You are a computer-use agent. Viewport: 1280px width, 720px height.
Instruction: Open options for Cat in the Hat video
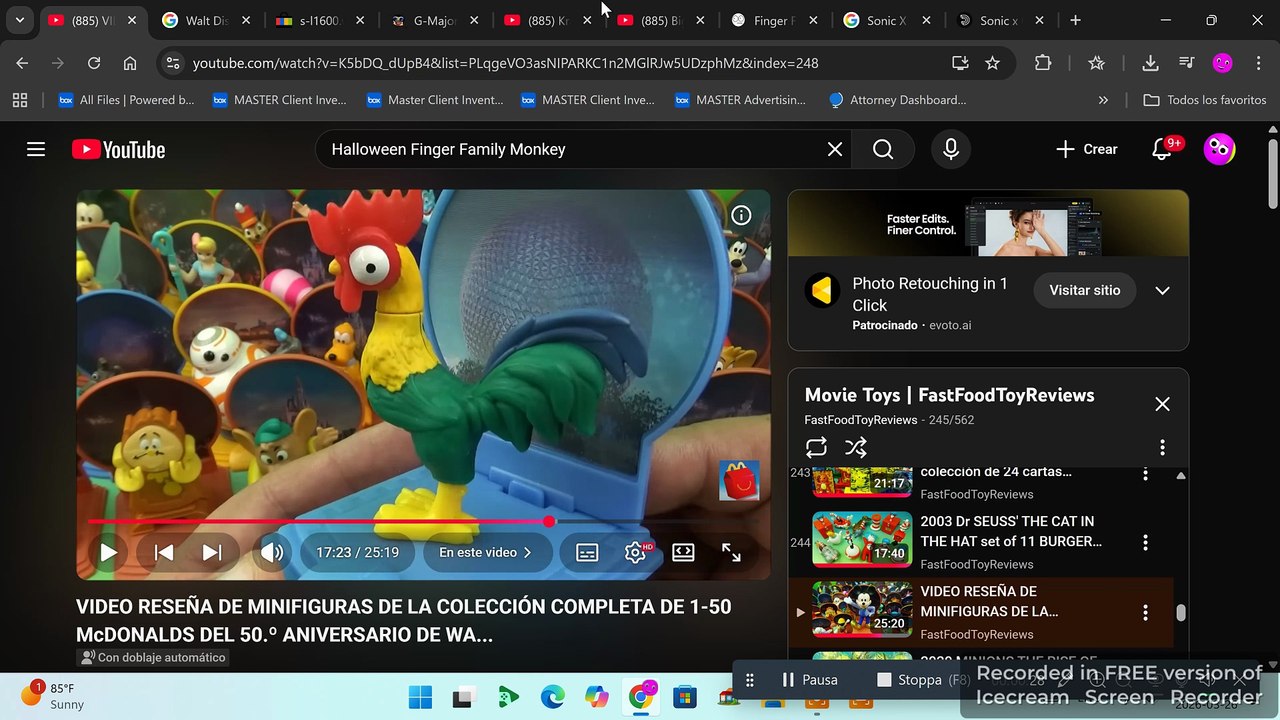(1145, 542)
